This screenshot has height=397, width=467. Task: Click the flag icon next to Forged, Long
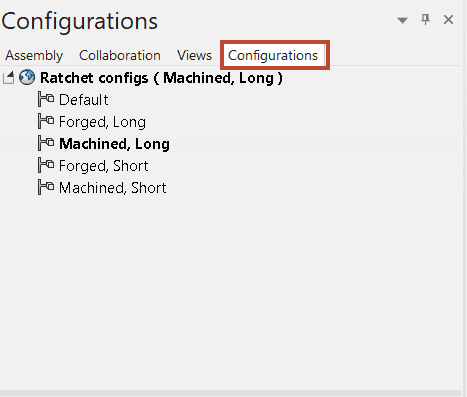point(46,121)
